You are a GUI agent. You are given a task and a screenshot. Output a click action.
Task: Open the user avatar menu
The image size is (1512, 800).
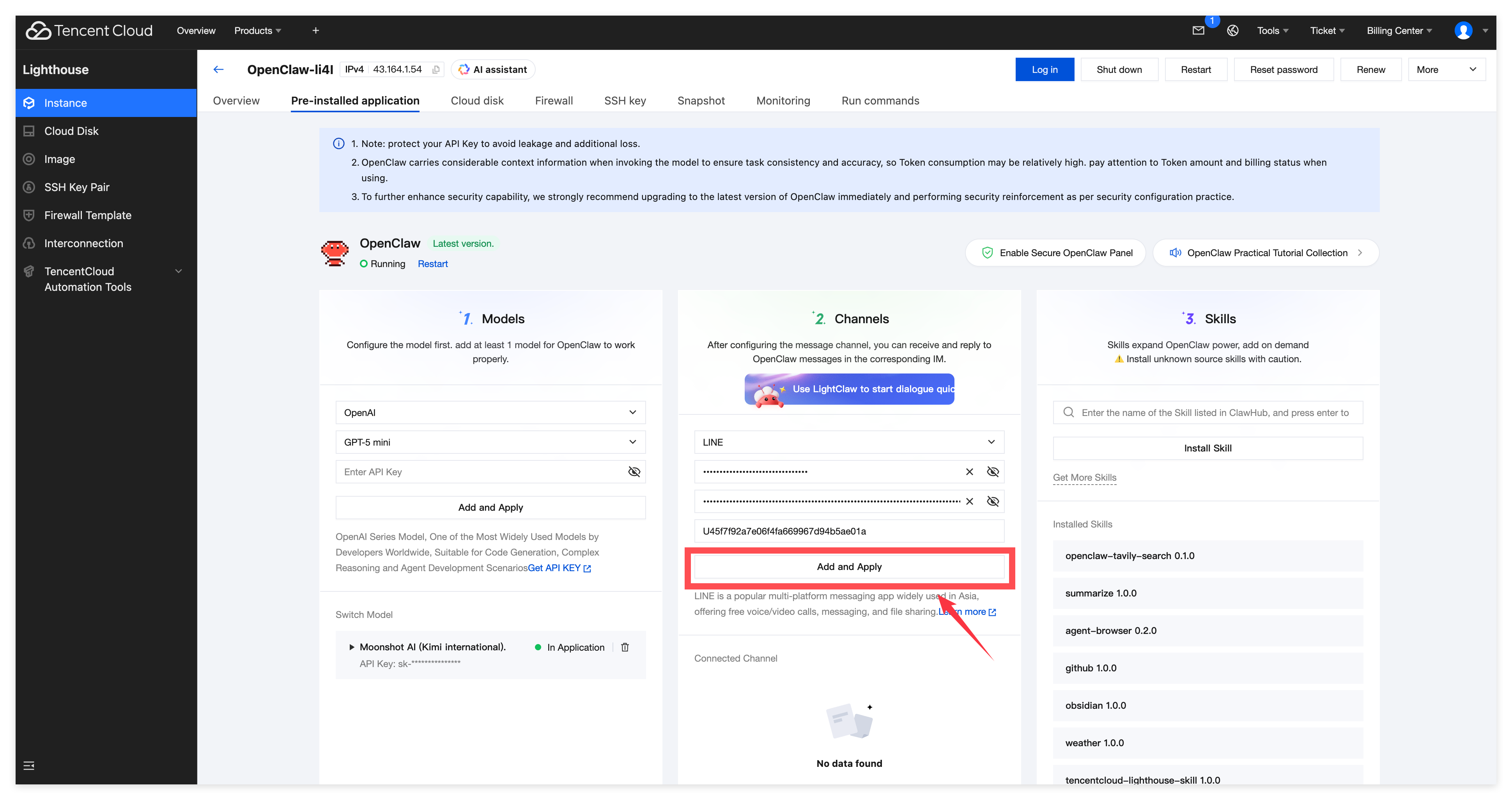tap(1463, 30)
